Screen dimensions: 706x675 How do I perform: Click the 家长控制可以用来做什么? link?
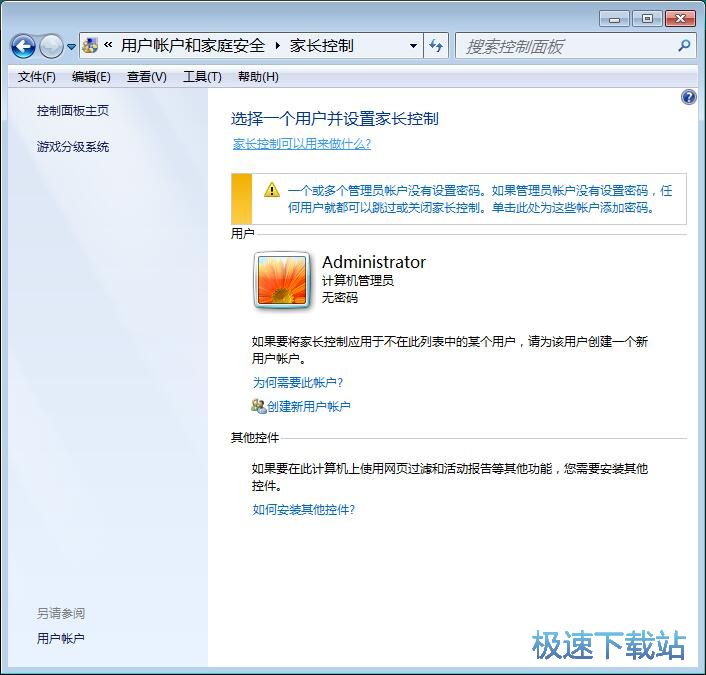coord(302,144)
